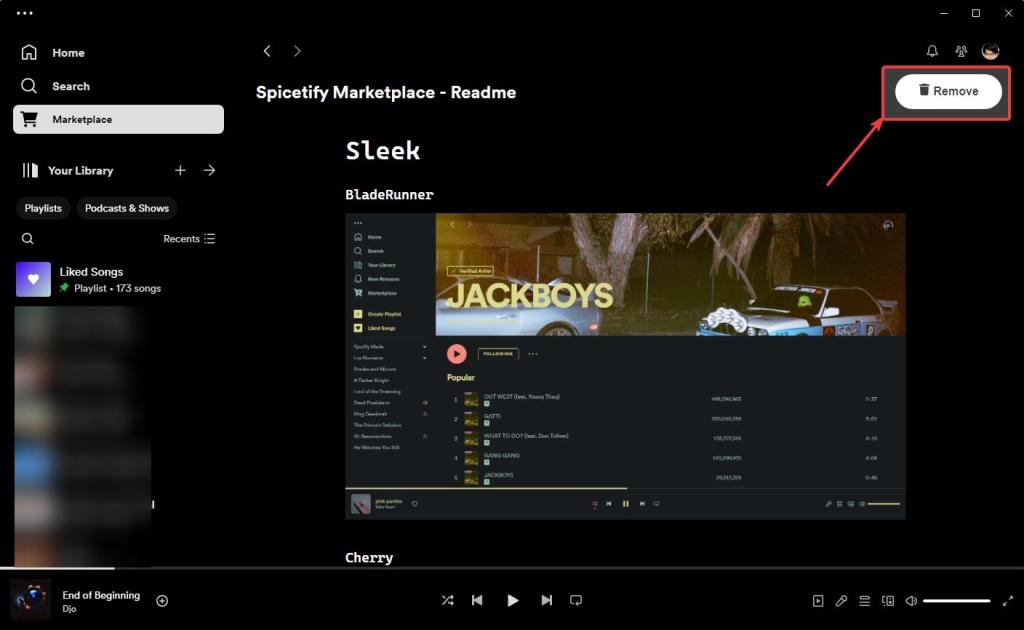1024x630 pixels.
Task: Enter full screen mode
Action: pyautogui.click(x=1008, y=601)
